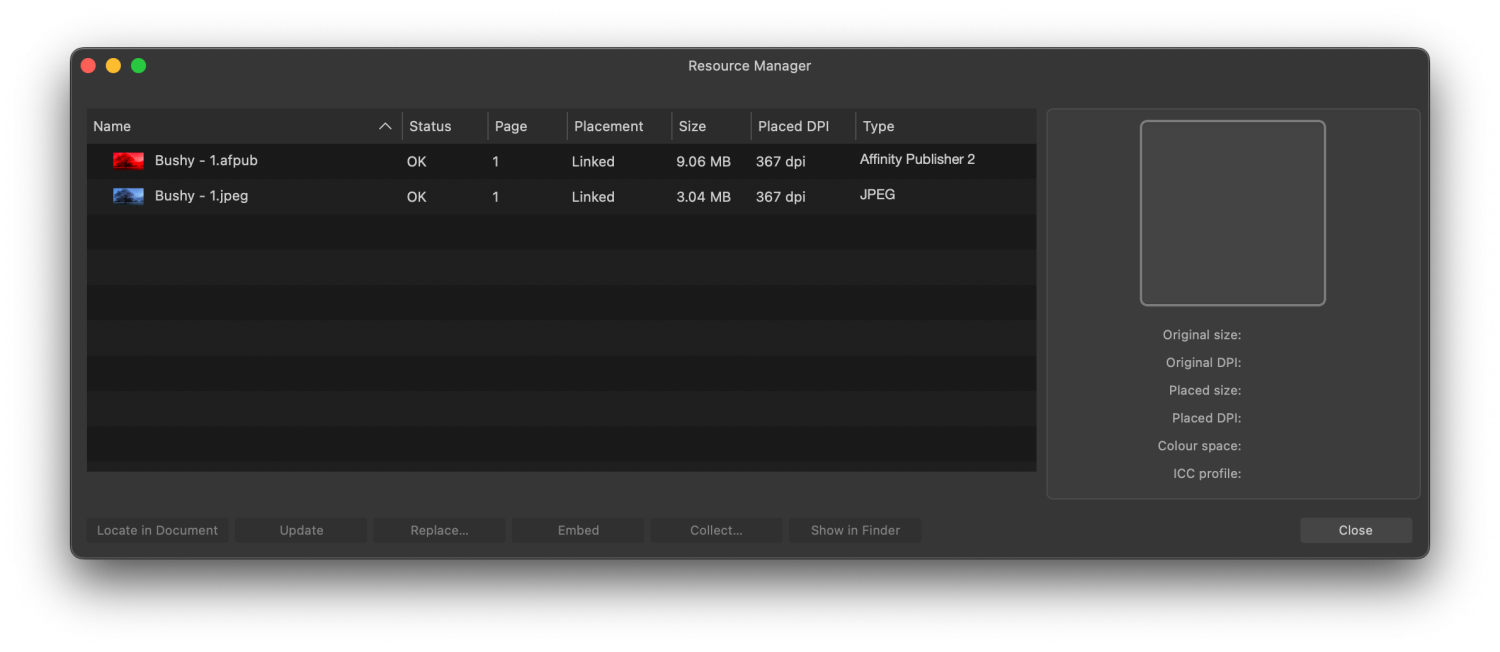
Task: Click the Placement column header
Action: [608, 127]
